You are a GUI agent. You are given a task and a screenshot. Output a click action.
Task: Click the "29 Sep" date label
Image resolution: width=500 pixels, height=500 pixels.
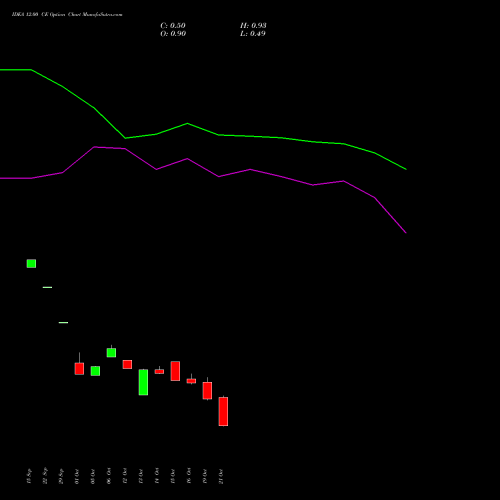click(61, 476)
